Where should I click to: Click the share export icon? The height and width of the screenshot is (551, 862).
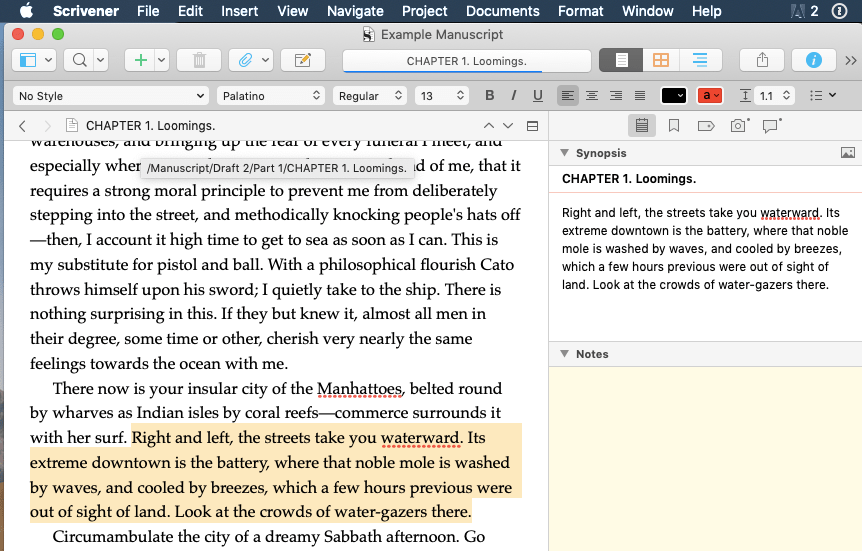pos(762,60)
